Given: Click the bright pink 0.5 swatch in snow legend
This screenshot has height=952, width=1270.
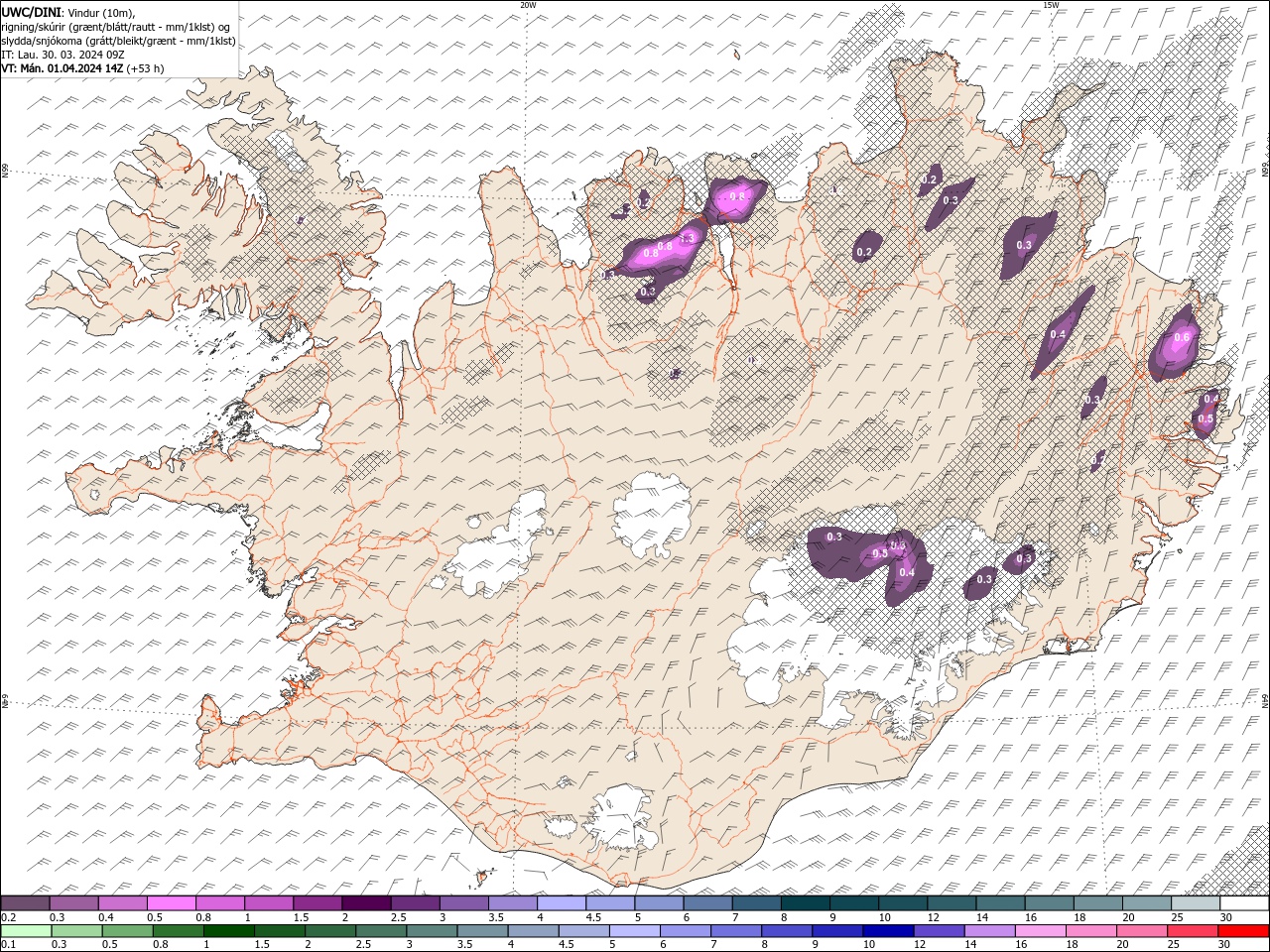Looking at the screenshot, I should click(172, 903).
